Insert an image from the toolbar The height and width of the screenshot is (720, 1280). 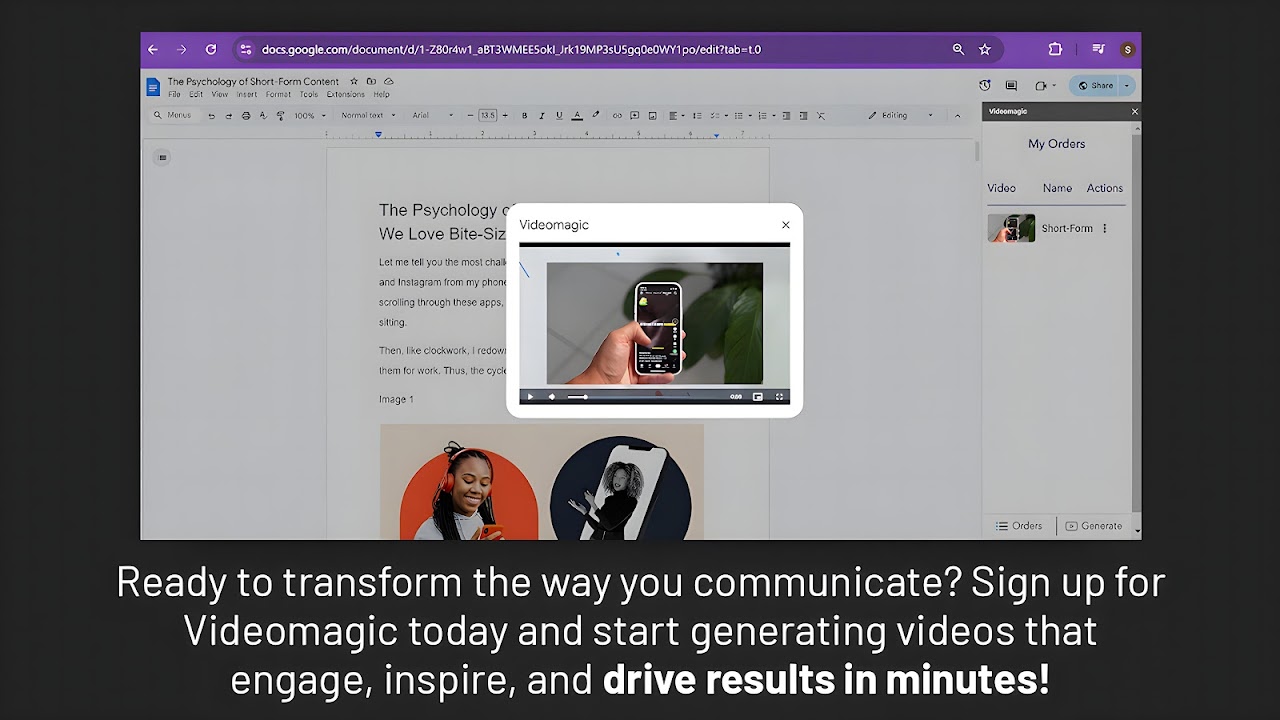[x=653, y=116]
